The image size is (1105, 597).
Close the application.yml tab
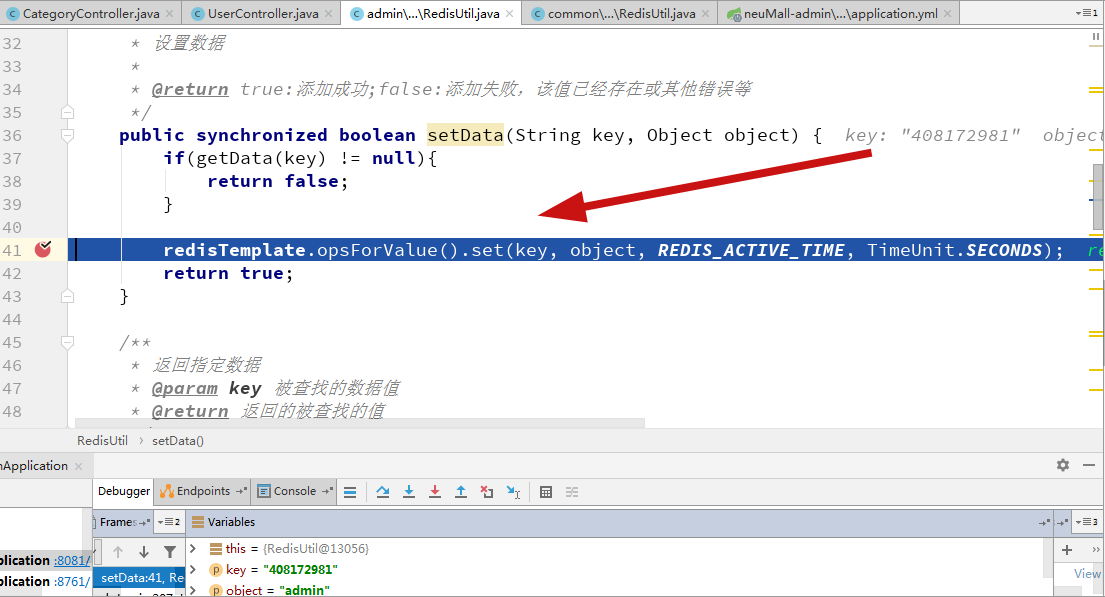(948, 13)
